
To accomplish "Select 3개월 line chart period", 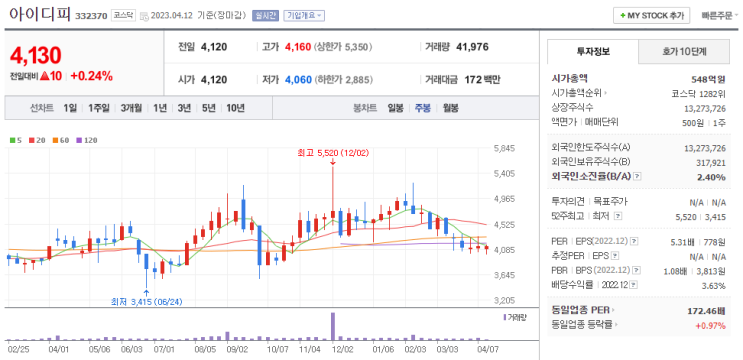I will (x=131, y=108).
